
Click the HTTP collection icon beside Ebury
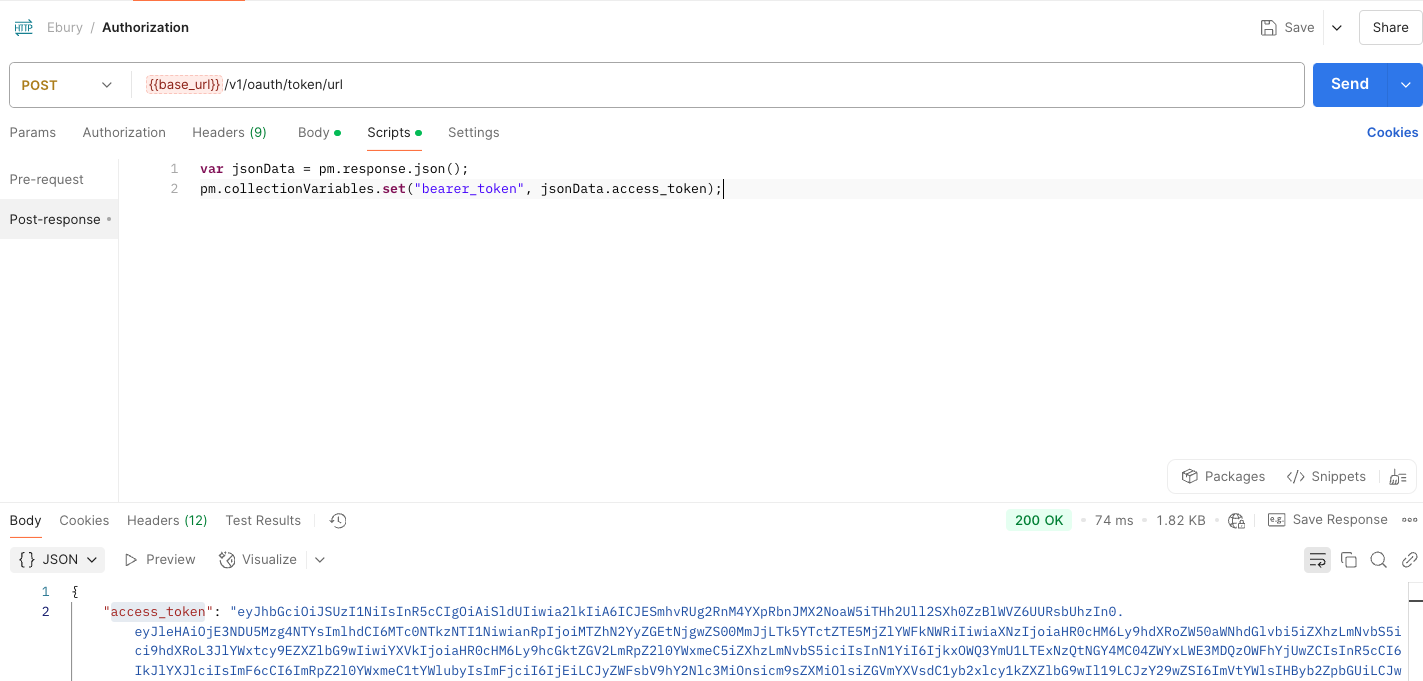pos(22,27)
